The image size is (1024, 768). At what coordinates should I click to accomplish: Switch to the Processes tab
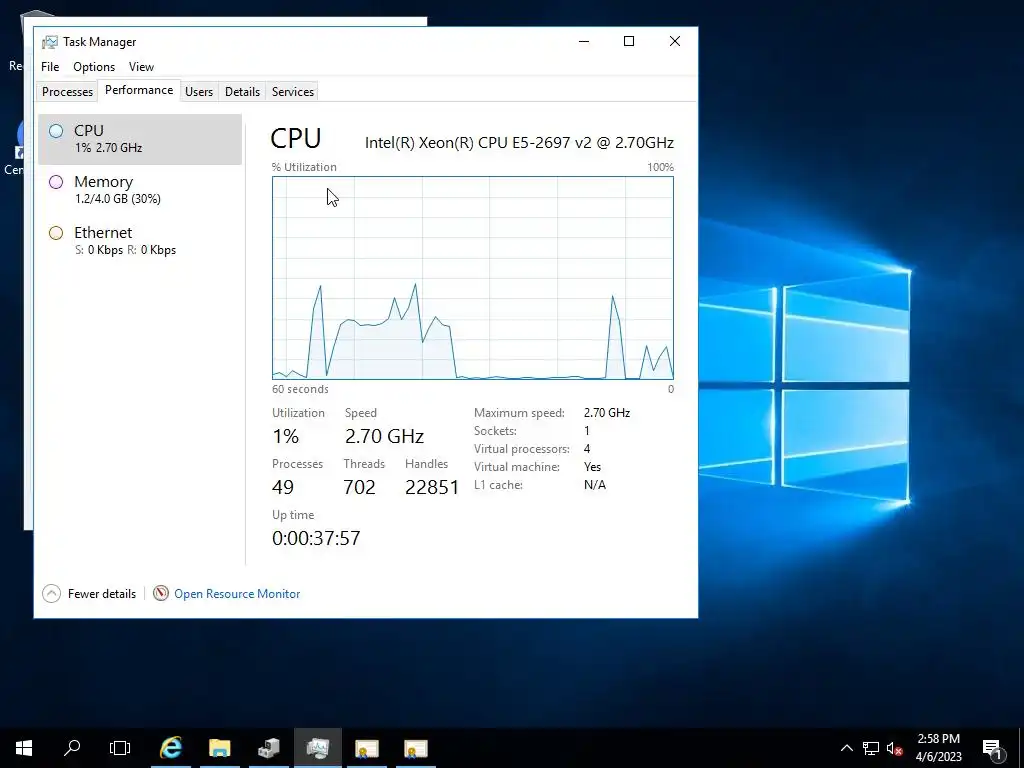pyautogui.click(x=67, y=91)
